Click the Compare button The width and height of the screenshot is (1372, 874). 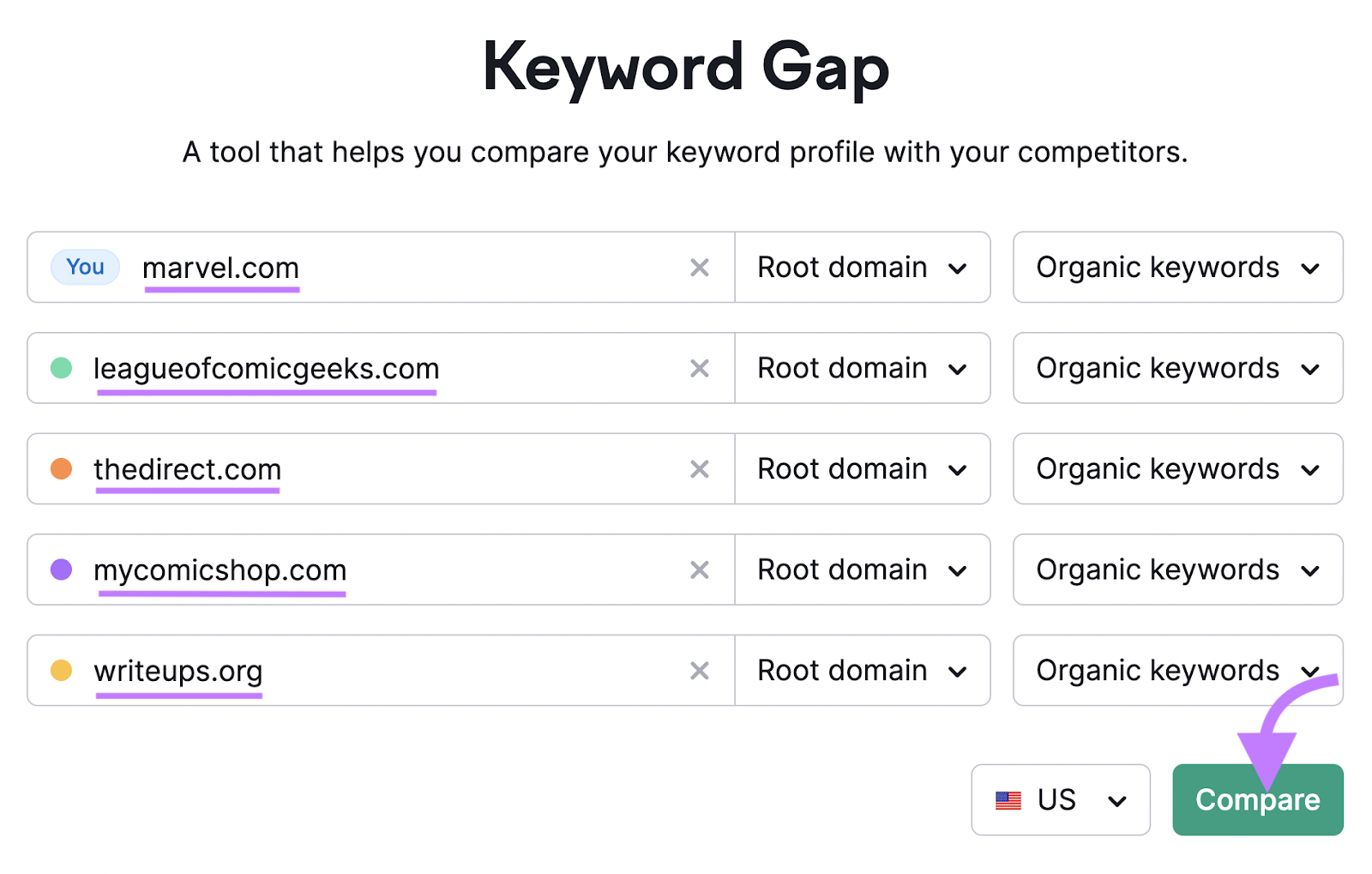1257,800
